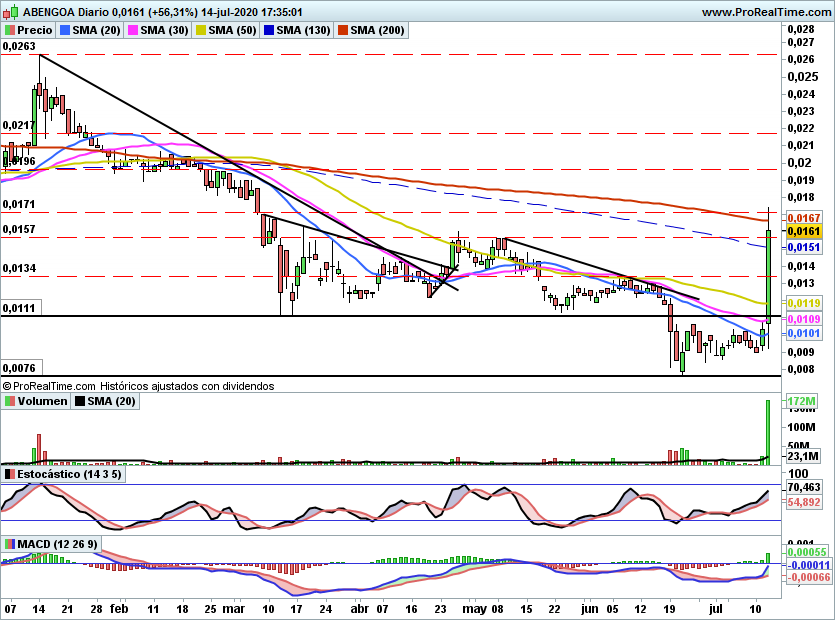The width and height of the screenshot is (835, 620).
Task: Click the Estocástico indicator icon
Action: (x=10, y=474)
